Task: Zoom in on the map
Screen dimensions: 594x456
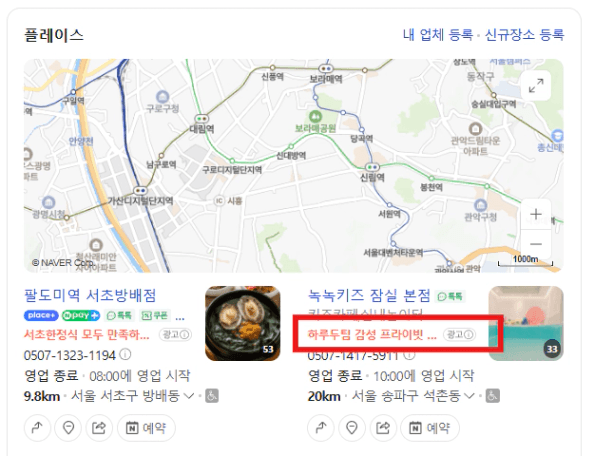Action: click(536, 214)
